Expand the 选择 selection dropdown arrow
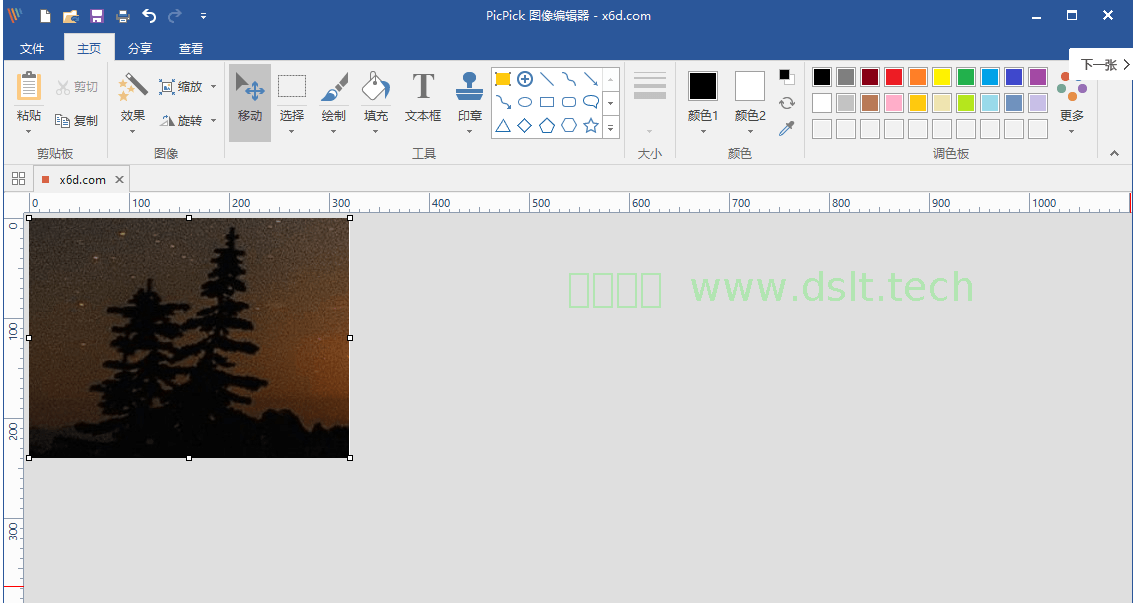 pyautogui.click(x=292, y=132)
